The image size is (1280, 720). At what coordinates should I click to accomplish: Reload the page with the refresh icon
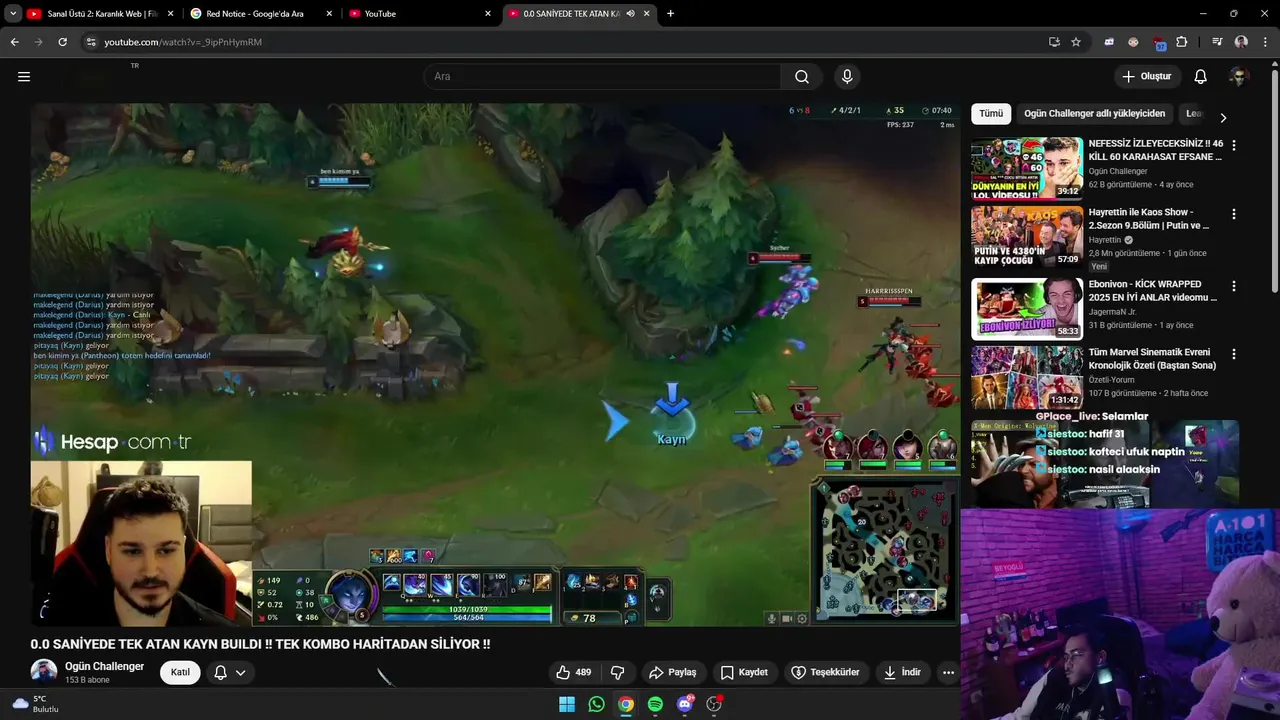62,42
